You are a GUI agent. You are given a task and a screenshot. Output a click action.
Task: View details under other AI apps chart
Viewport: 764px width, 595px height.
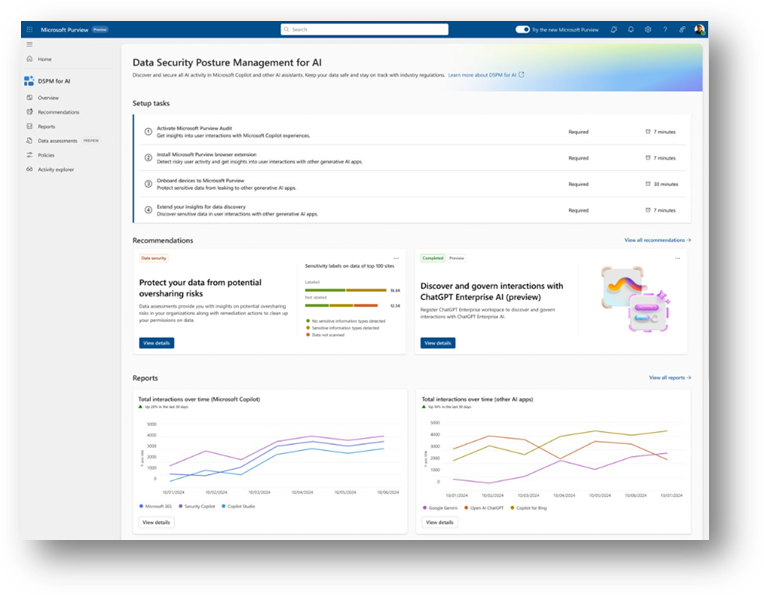pos(439,522)
